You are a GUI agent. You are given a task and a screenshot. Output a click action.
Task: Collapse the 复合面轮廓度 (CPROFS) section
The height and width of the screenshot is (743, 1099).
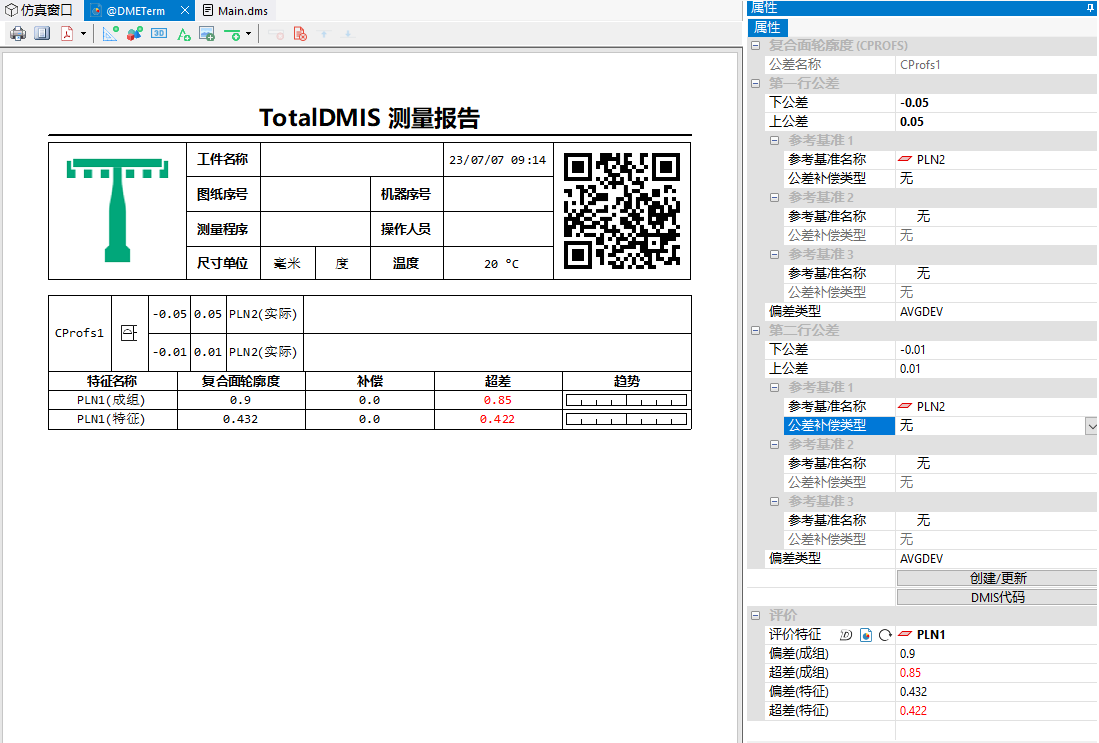[x=756, y=46]
